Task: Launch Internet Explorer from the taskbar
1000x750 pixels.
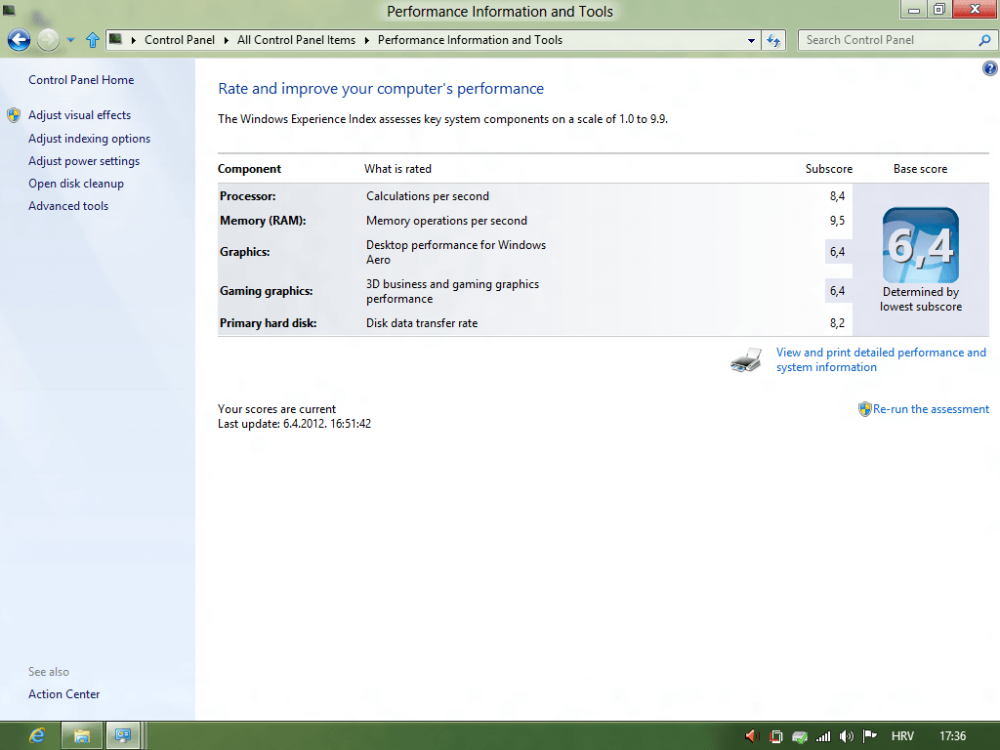Action: [37, 736]
